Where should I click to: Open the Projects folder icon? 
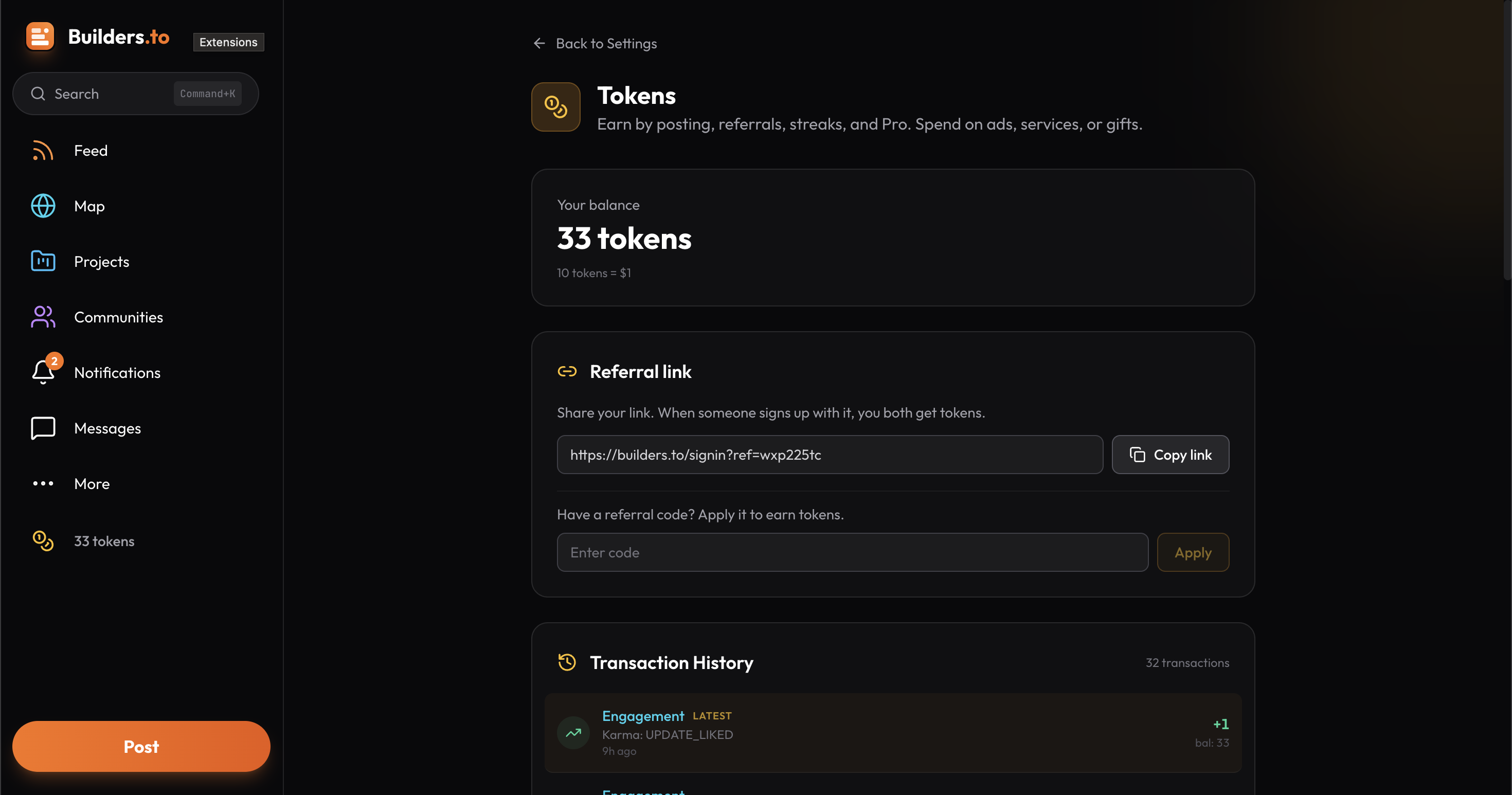(43, 261)
